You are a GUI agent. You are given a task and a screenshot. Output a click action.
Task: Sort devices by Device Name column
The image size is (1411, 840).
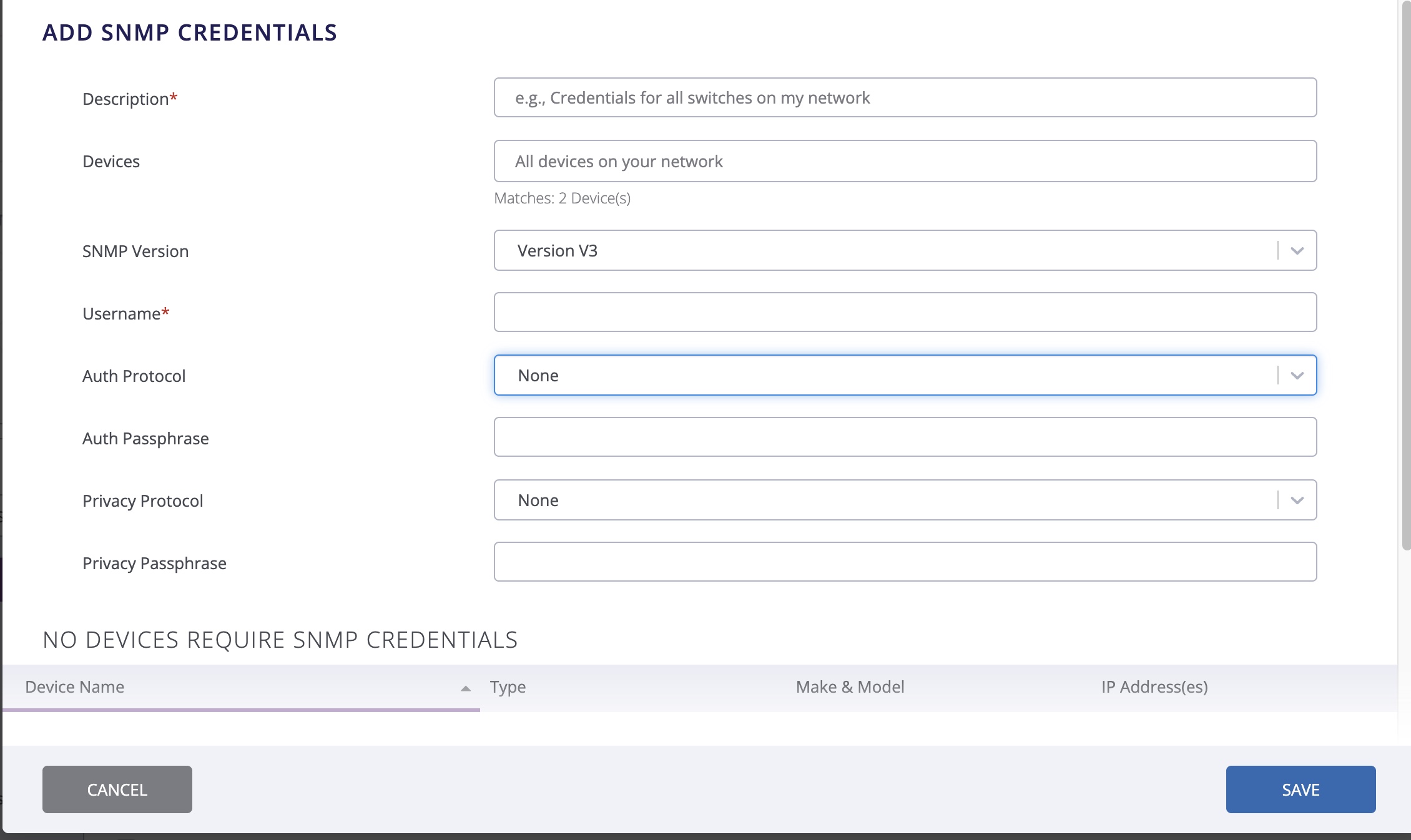[x=74, y=687]
